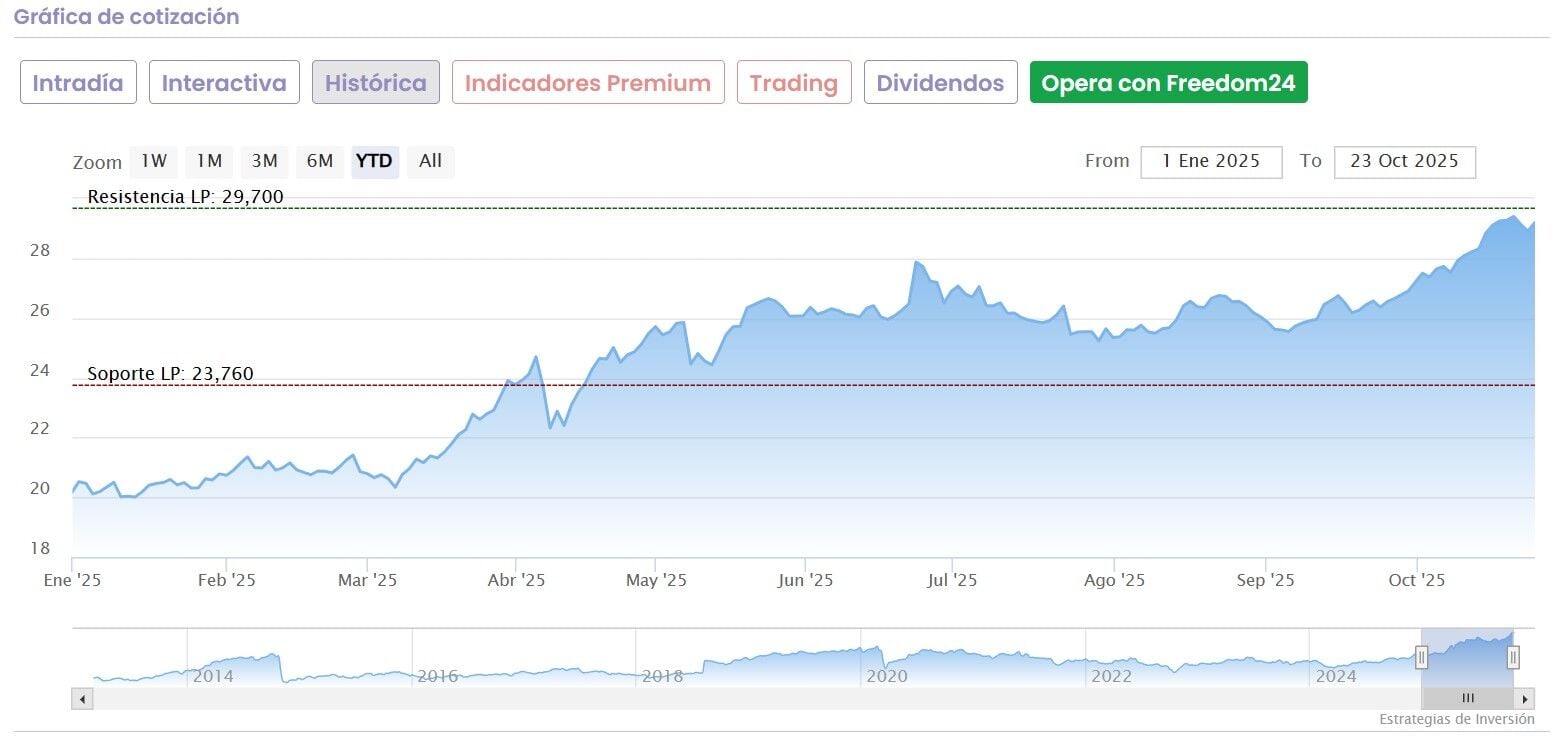Click the right range handle in navigator
The width and height of the screenshot is (1552, 749).
[1513, 657]
